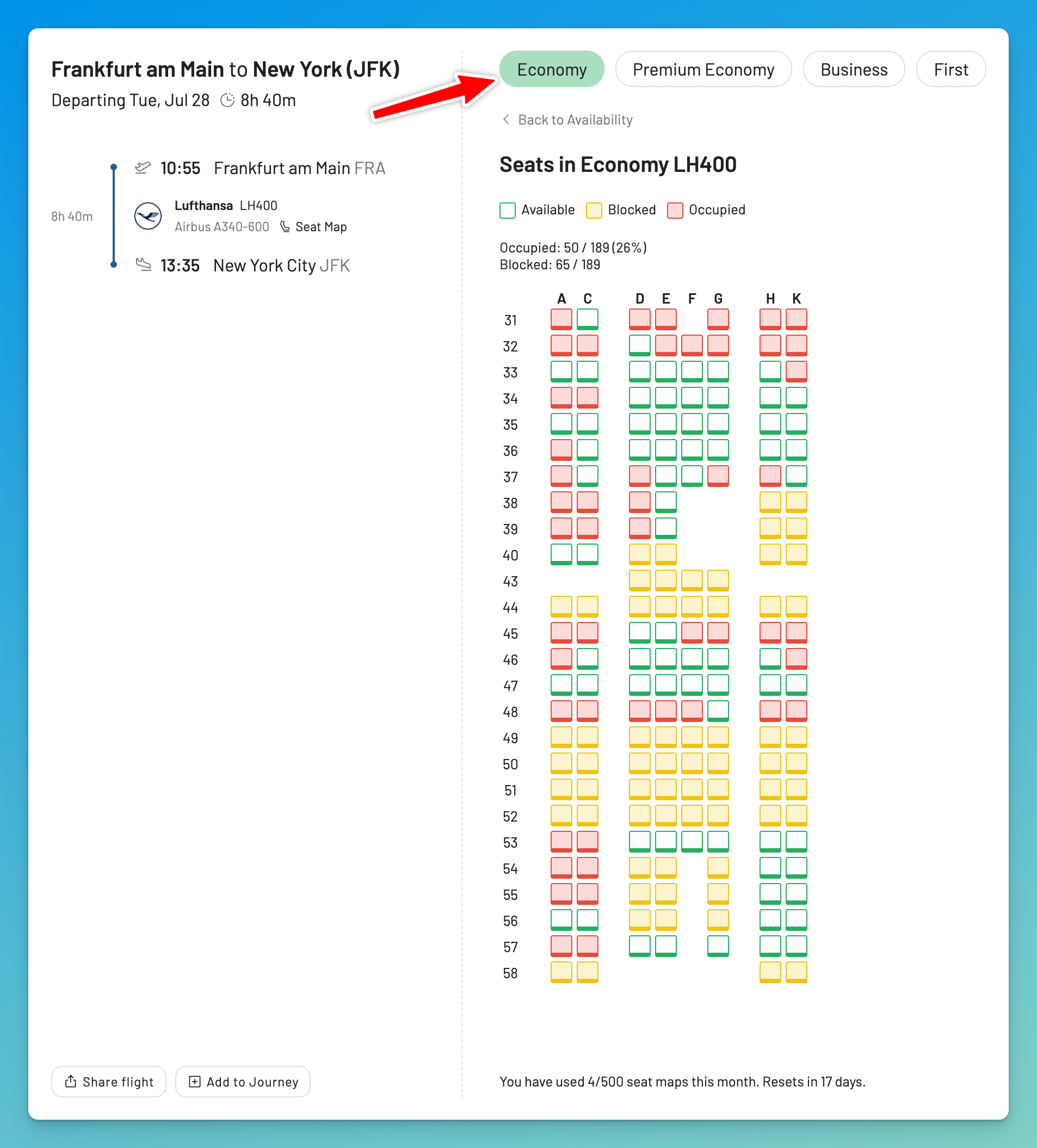
Task: Select blocked seat 43F
Action: tap(692, 581)
